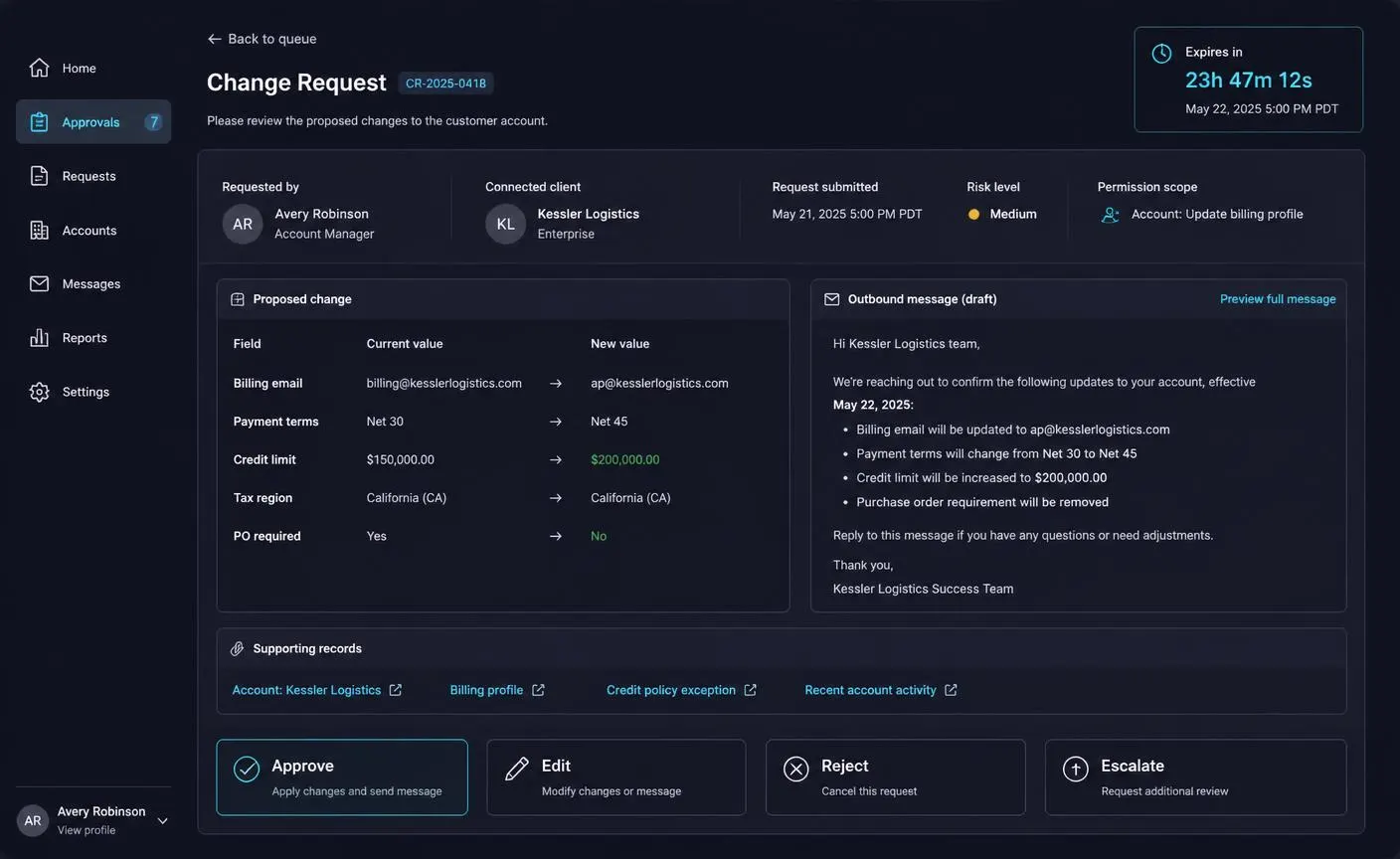Open the Billing profile record link

coord(486,690)
